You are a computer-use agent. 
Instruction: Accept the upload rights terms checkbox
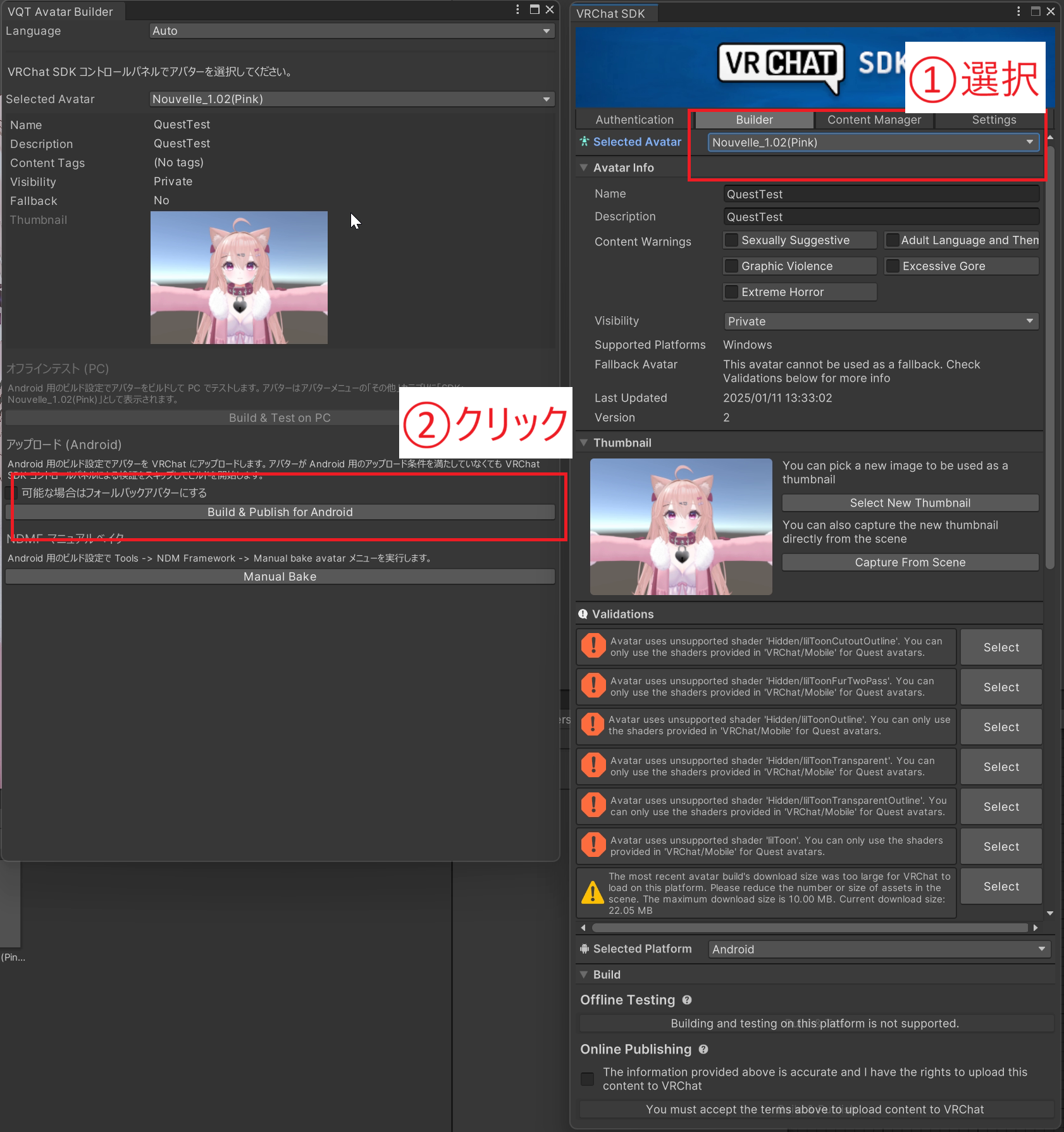[588, 1079]
